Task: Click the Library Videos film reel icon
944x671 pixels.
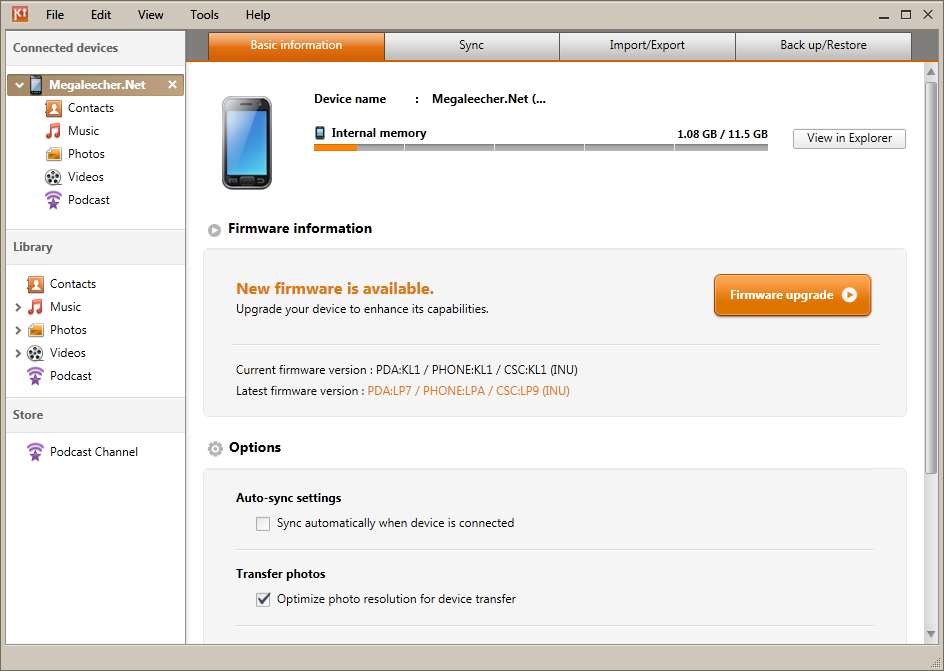Action: click(36, 353)
